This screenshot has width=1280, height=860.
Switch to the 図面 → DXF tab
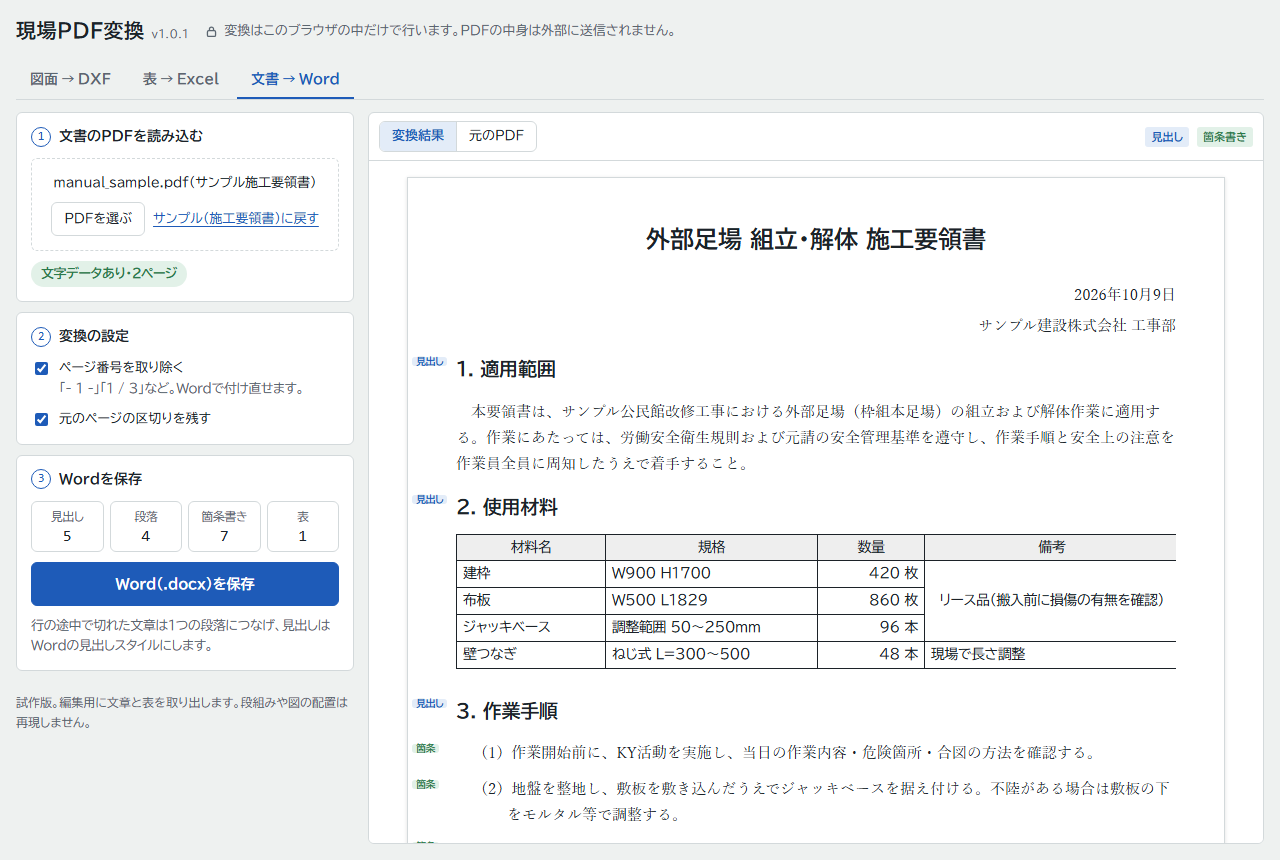point(70,79)
